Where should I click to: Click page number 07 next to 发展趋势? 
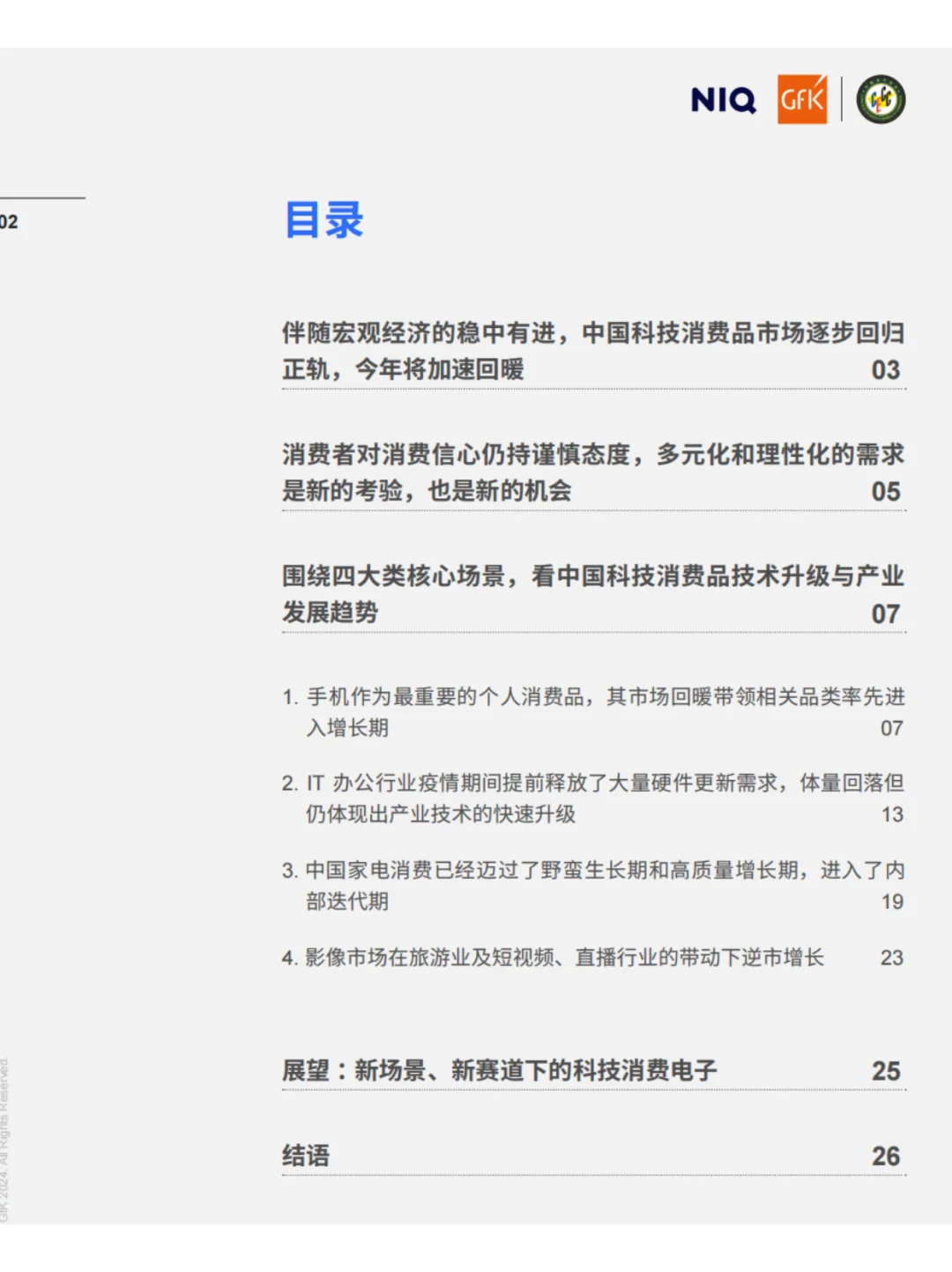888,614
